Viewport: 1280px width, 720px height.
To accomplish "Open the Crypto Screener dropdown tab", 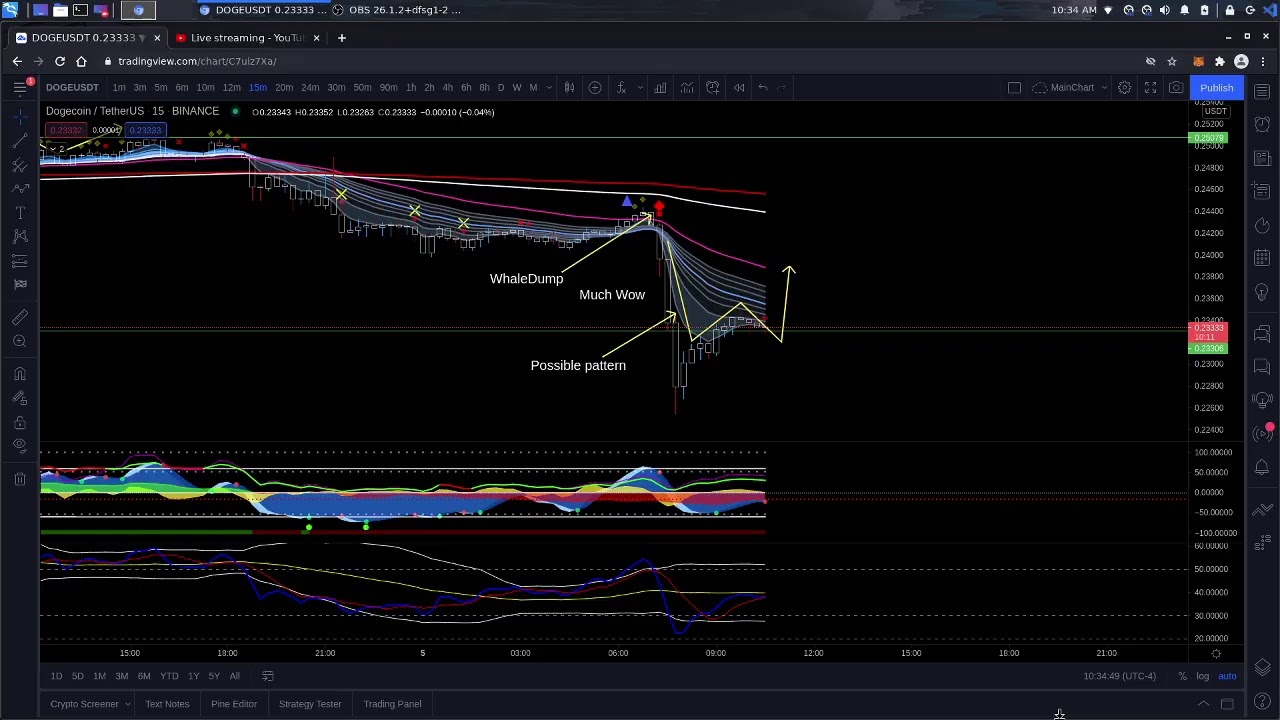I will pos(90,704).
